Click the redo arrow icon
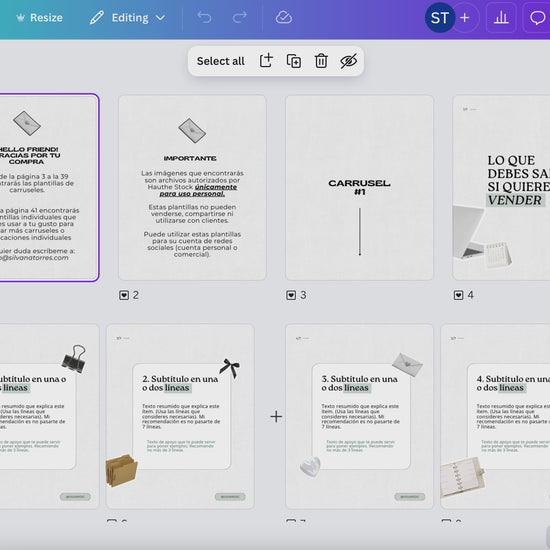 (x=240, y=17)
